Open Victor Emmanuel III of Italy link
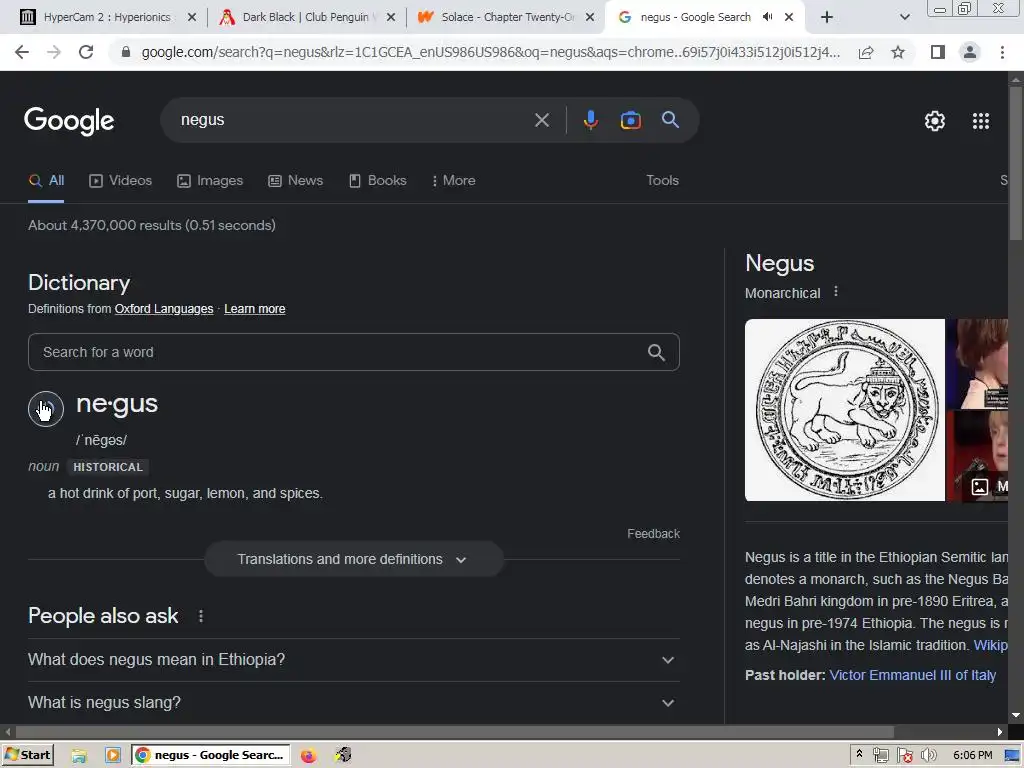This screenshot has width=1024, height=768. [x=912, y=675]
